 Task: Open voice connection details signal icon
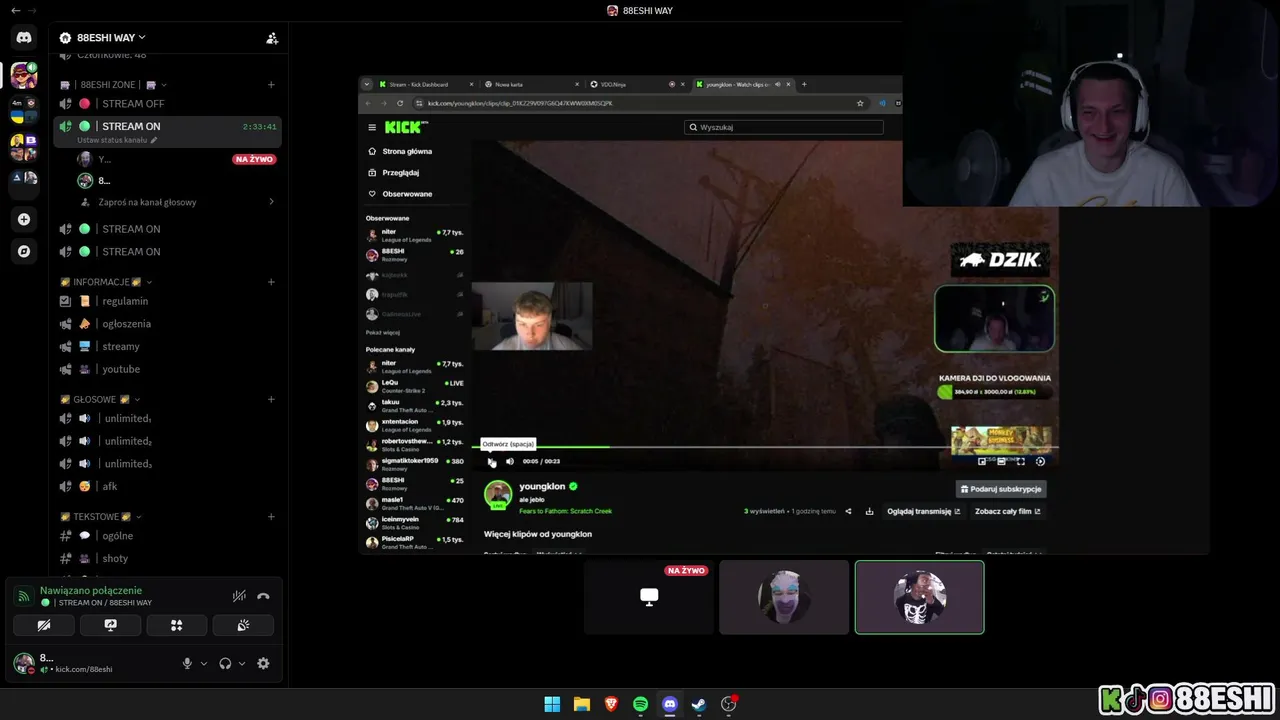[23, 596]
